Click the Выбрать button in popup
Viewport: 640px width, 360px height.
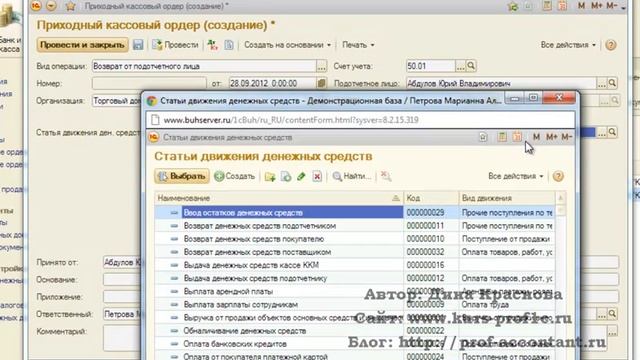182,176
